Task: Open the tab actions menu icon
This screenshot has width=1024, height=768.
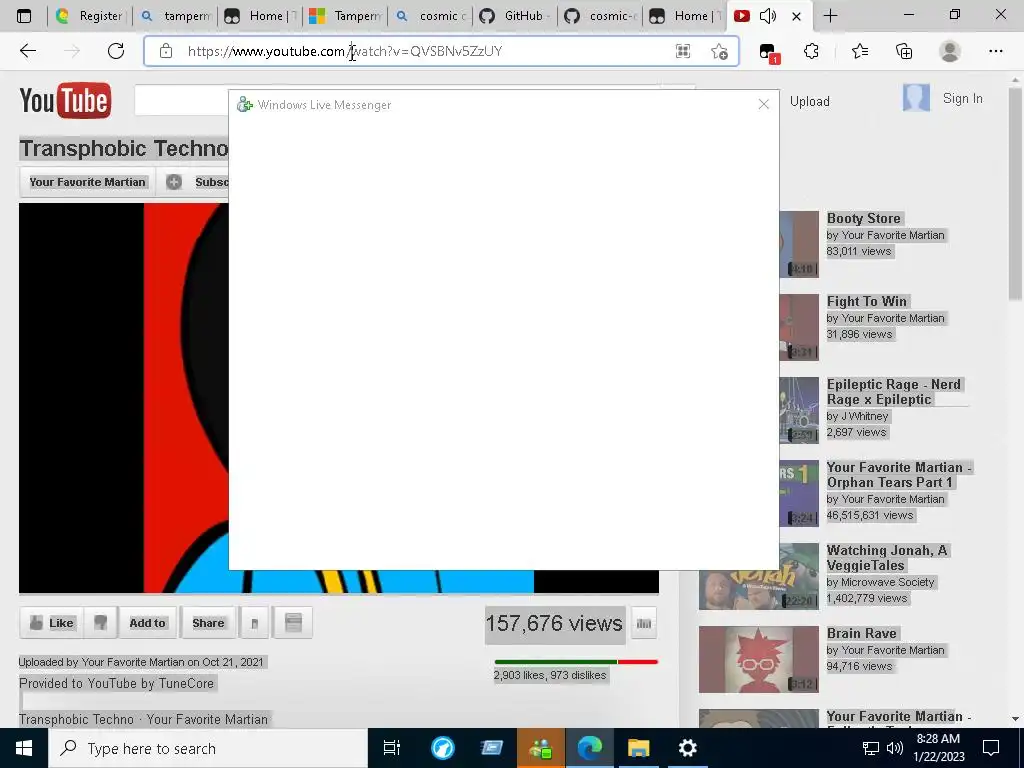Action: point(24,16)
